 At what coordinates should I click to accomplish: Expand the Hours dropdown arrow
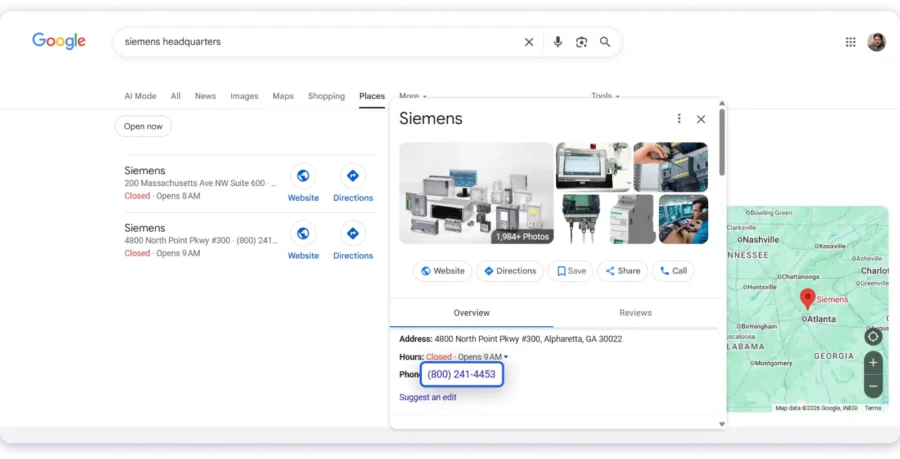click(506, 357)
